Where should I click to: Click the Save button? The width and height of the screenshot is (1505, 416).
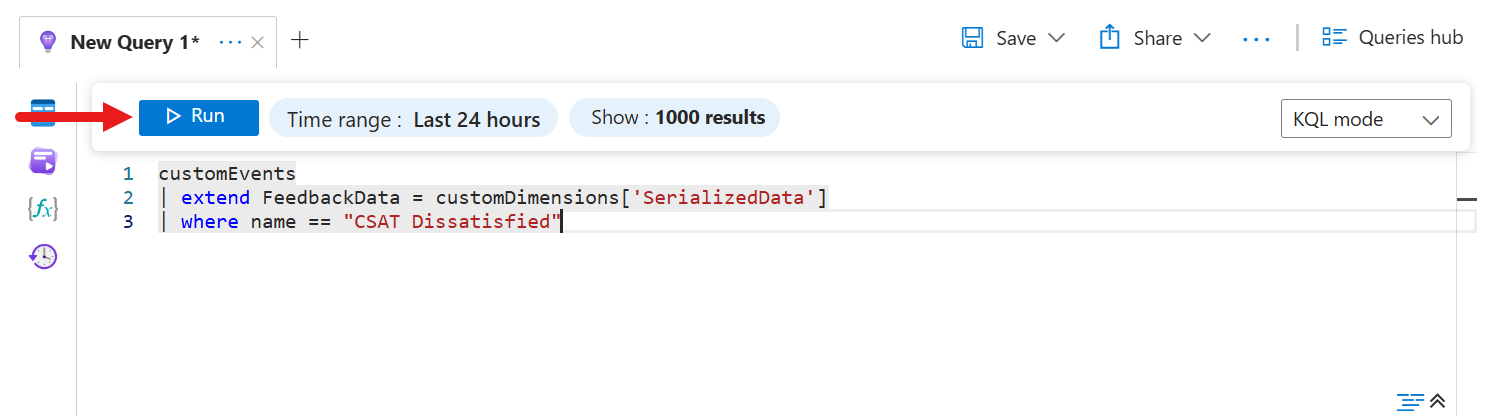click(x=999, y=39)
